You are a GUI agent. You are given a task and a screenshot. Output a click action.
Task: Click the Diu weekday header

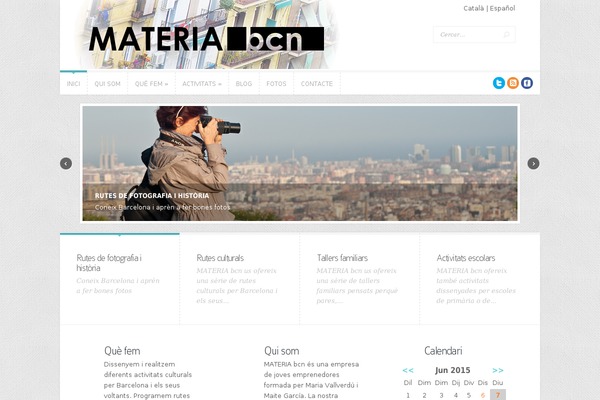(498, 382)
